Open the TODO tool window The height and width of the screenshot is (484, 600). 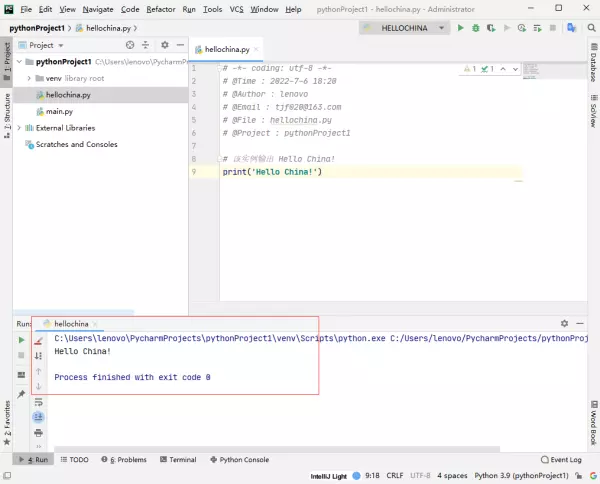click(x=75, y=460)
